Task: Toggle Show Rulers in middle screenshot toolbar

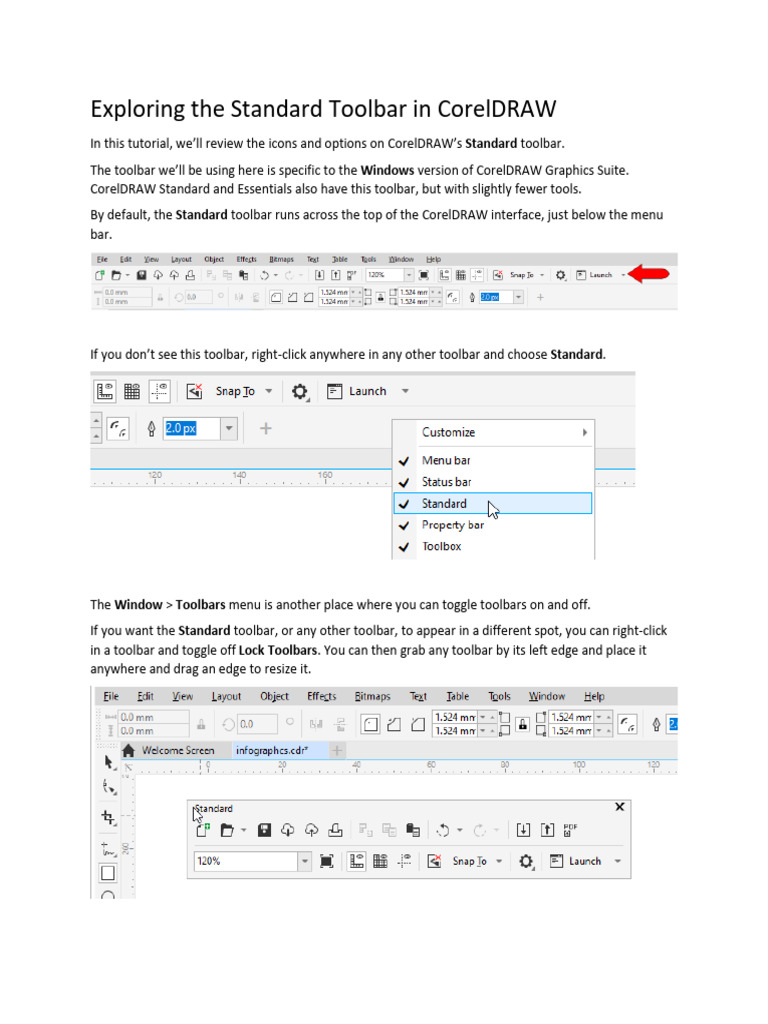Action: point(104,391)
